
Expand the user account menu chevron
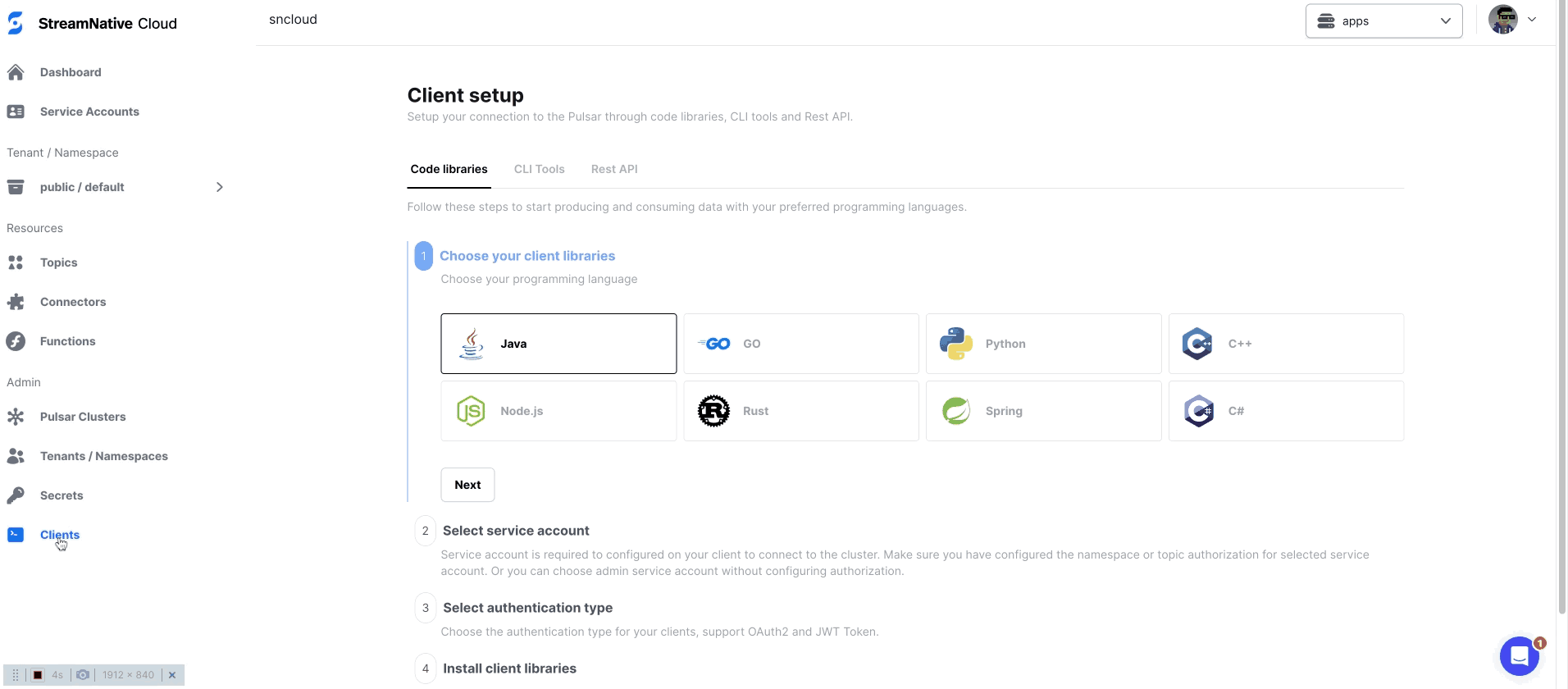1532,20
